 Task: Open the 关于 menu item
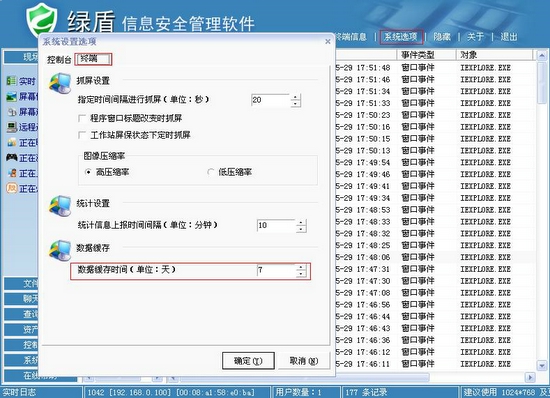click(x=475, y=36)
